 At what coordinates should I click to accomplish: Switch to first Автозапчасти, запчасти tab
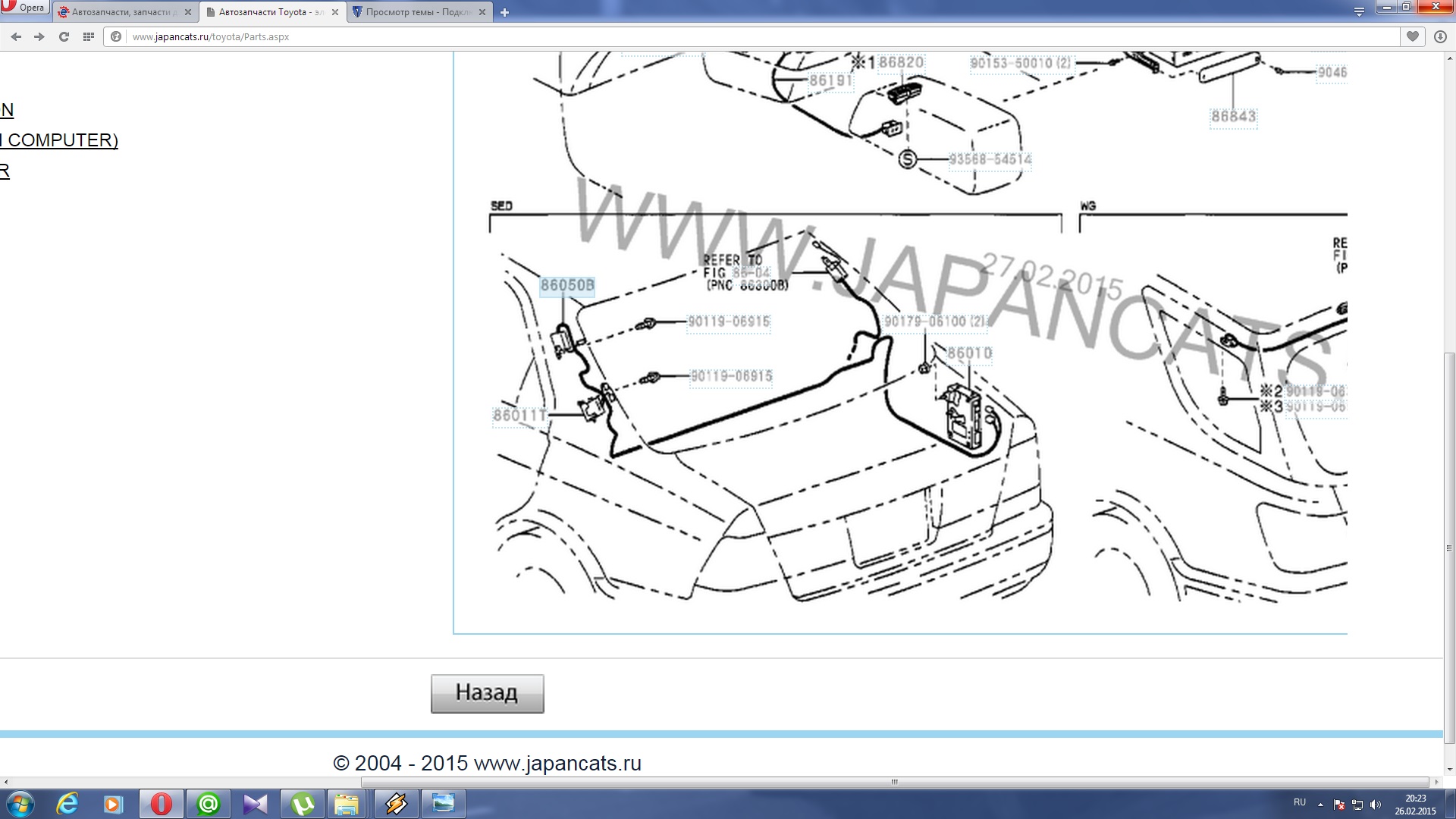click(121, 12)
